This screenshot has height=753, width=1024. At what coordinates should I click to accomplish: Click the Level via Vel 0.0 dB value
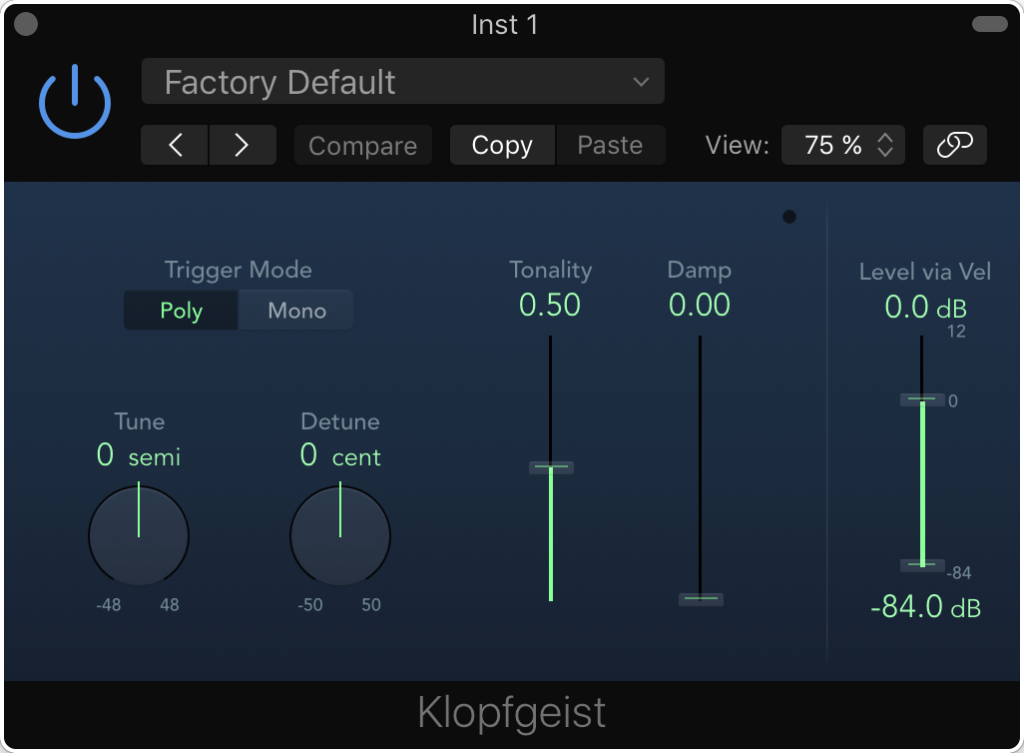[925, 307]
